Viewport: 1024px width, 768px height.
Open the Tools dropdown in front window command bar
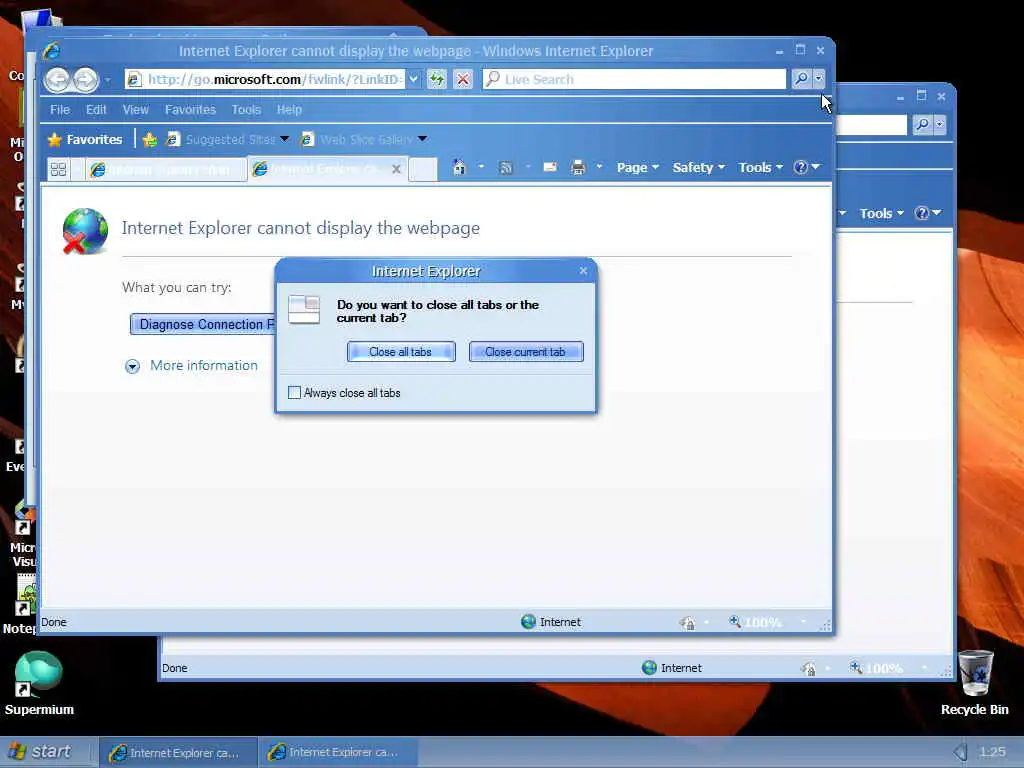coord(760,168)
